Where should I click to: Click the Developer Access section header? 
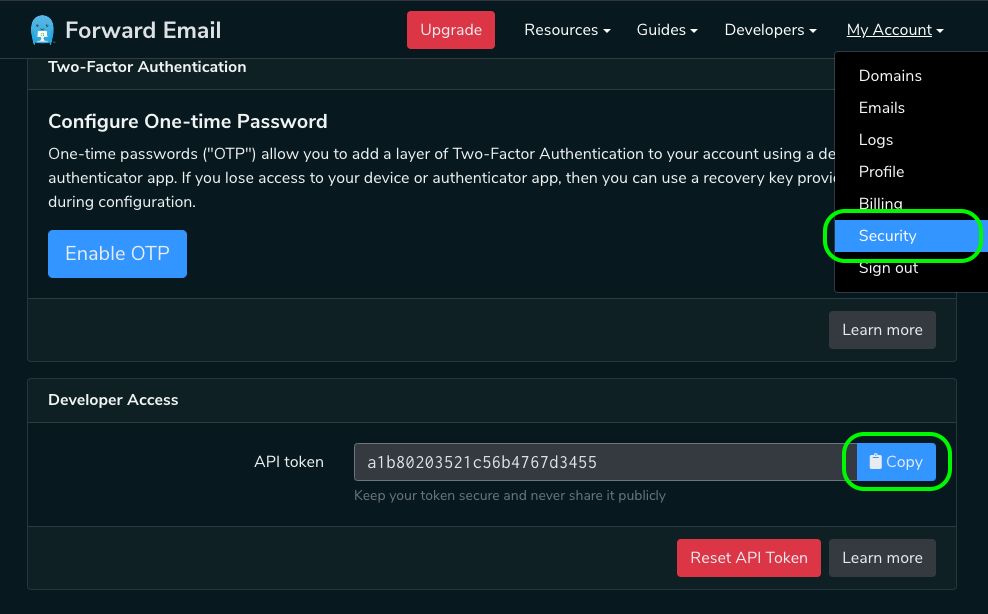click(113, 400)
